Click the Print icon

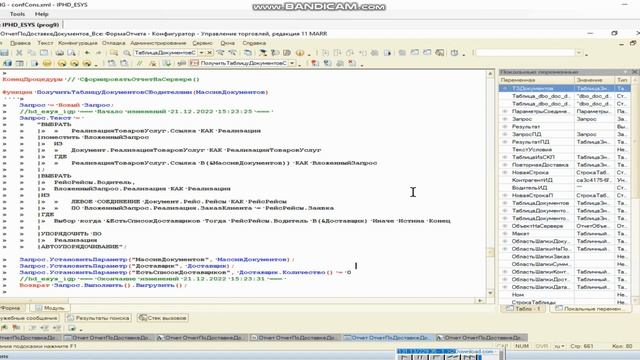pos(60,53)
